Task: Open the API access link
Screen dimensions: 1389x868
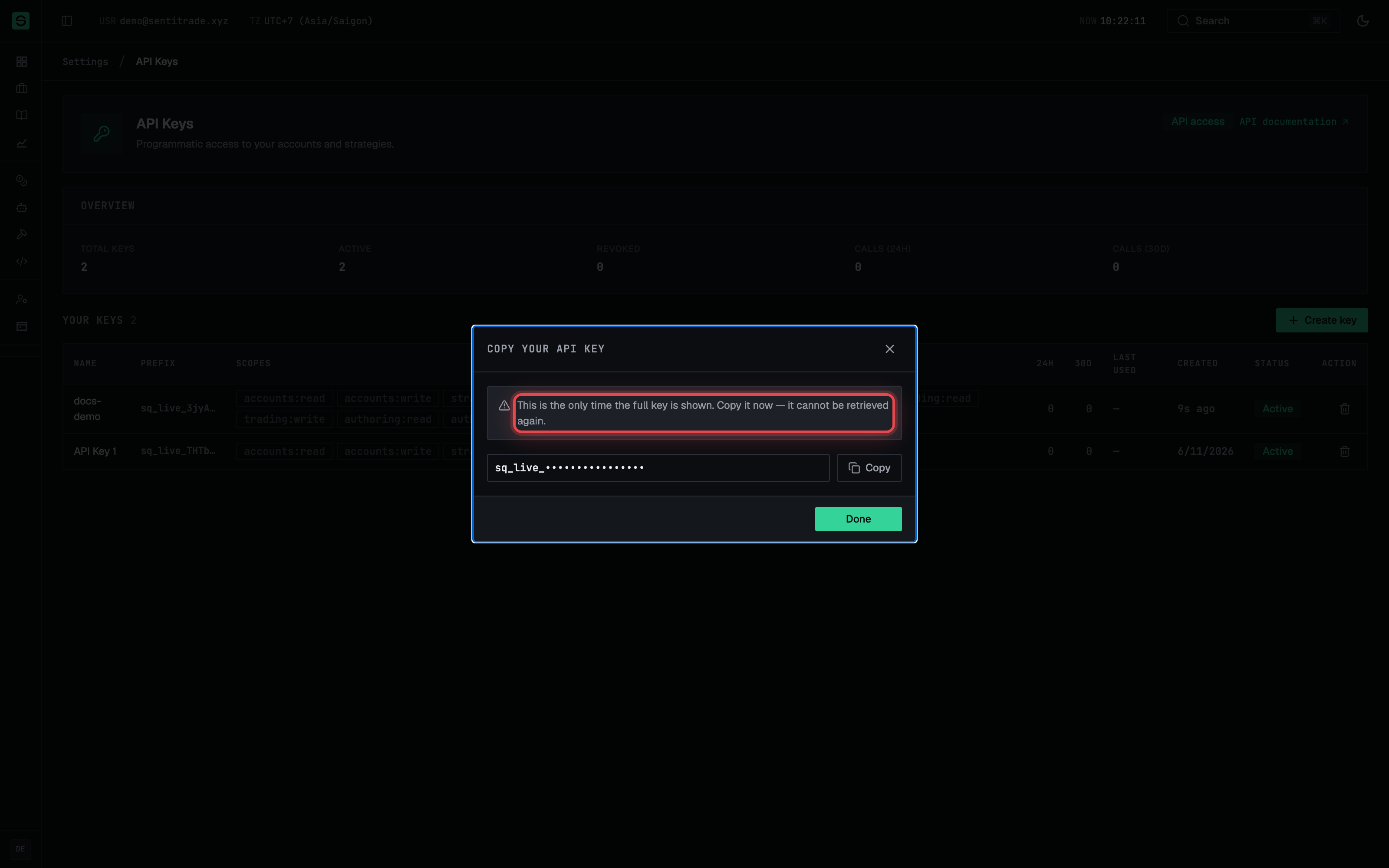Action: point(1197,122)
